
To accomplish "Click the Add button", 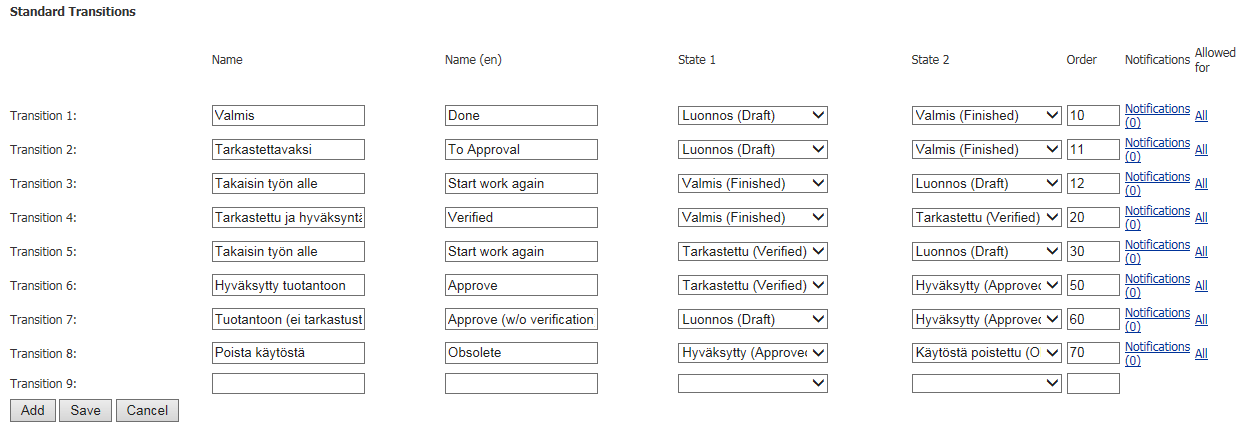I will [32, 411].
